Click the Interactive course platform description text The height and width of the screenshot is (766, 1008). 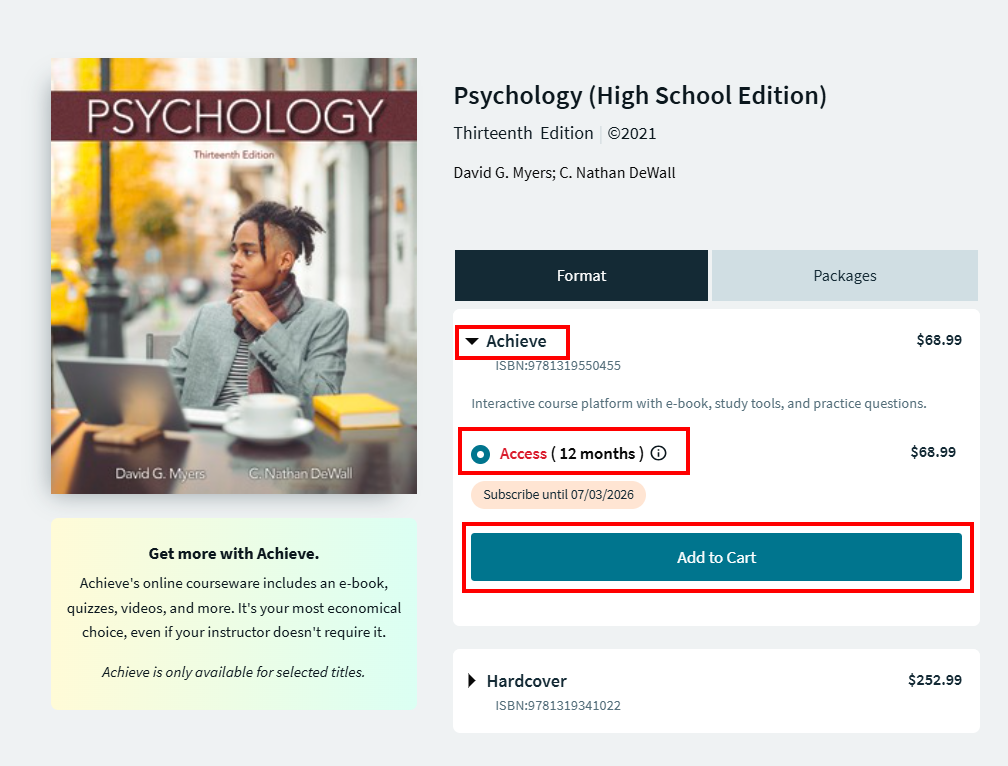coord(698,404)
